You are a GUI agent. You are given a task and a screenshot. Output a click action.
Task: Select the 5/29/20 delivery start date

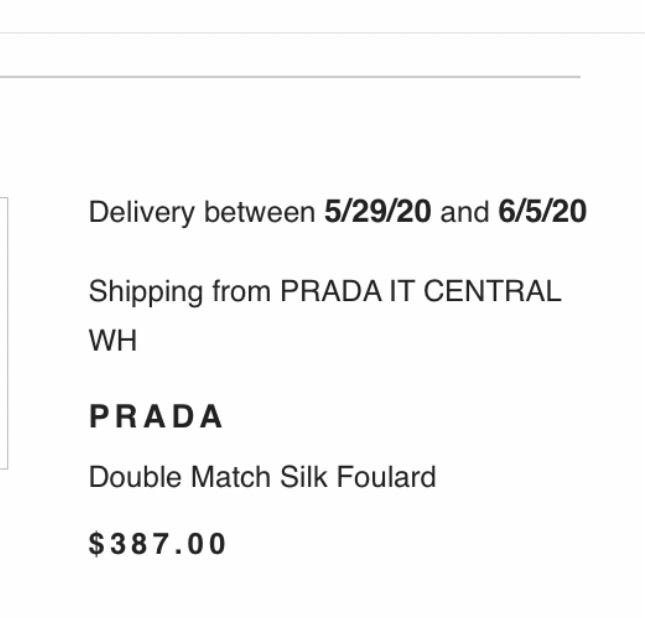[378, 212]
